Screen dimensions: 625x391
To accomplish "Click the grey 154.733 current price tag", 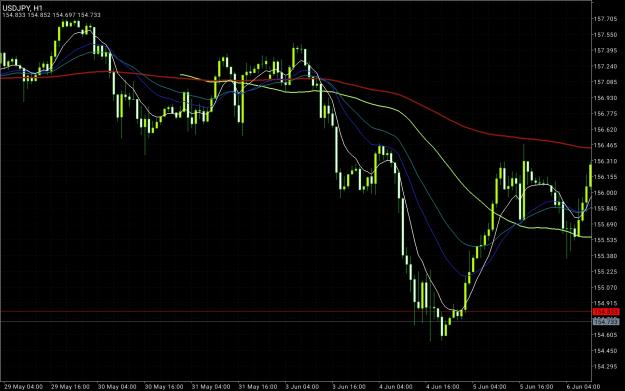I will (606, 321).
